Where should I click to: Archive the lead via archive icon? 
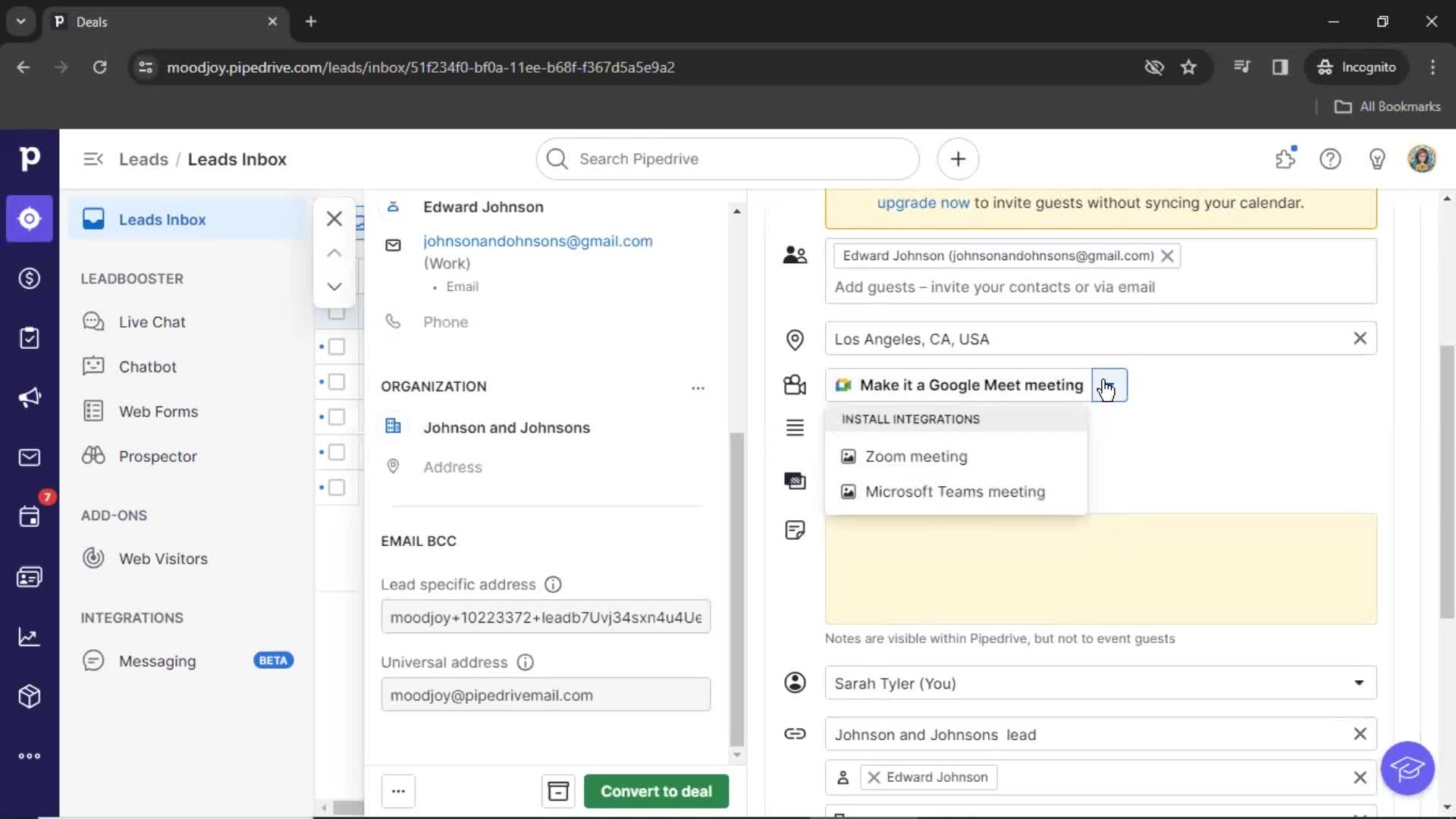coord(558,792)
